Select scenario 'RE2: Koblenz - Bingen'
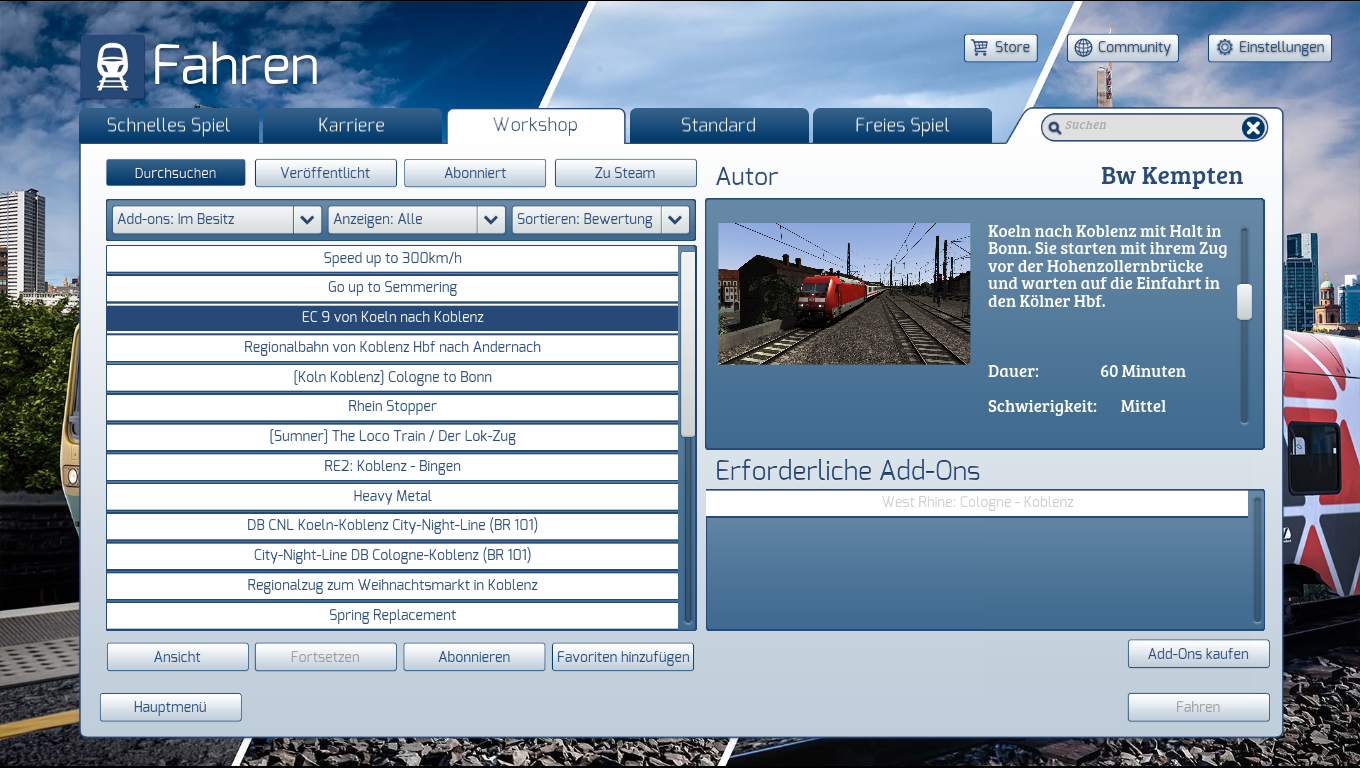Image resolution: width=1360 pixels, height=768 pixels. click(392, 467)
